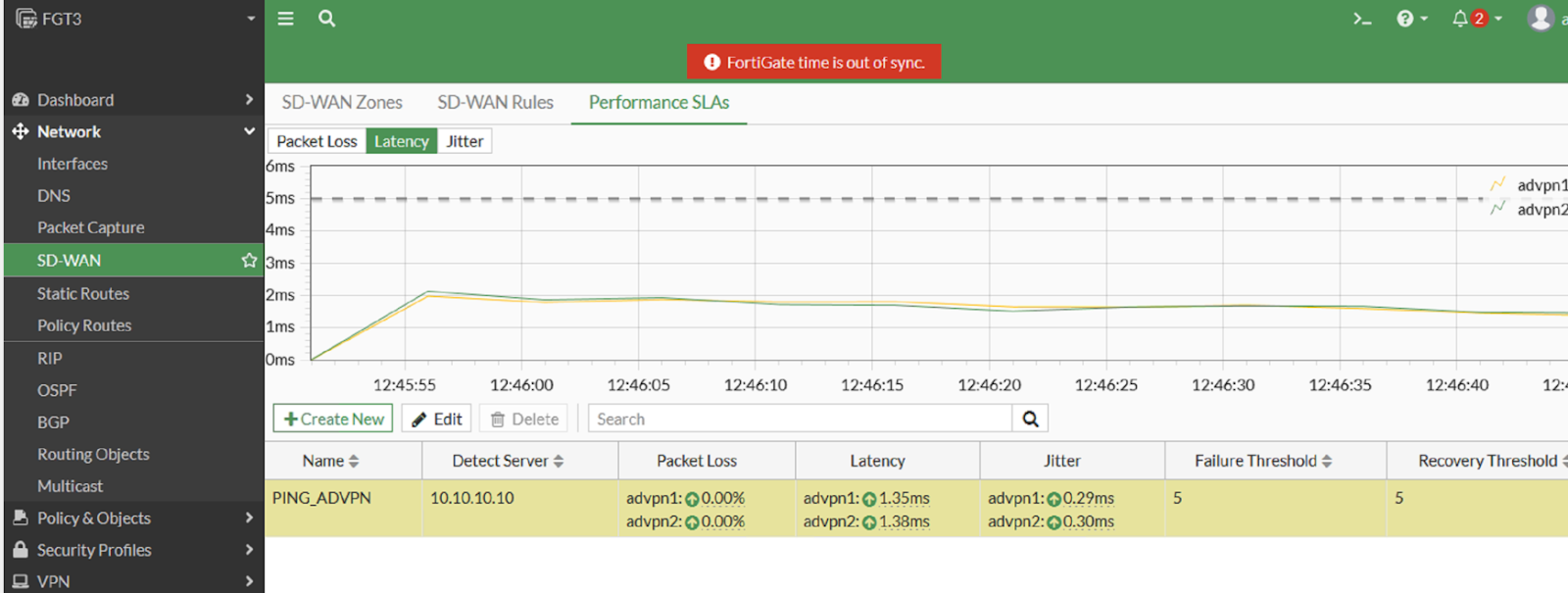This screenshot has width=1568, height=593.
Task: Switch to SD-WAN Zones tab
Action: pos(342,102)
